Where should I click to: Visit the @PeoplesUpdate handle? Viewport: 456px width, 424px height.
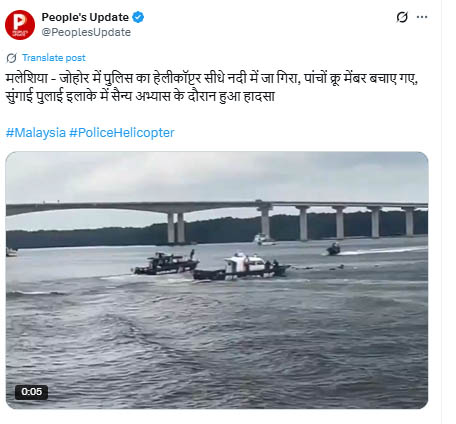point(86,32)
